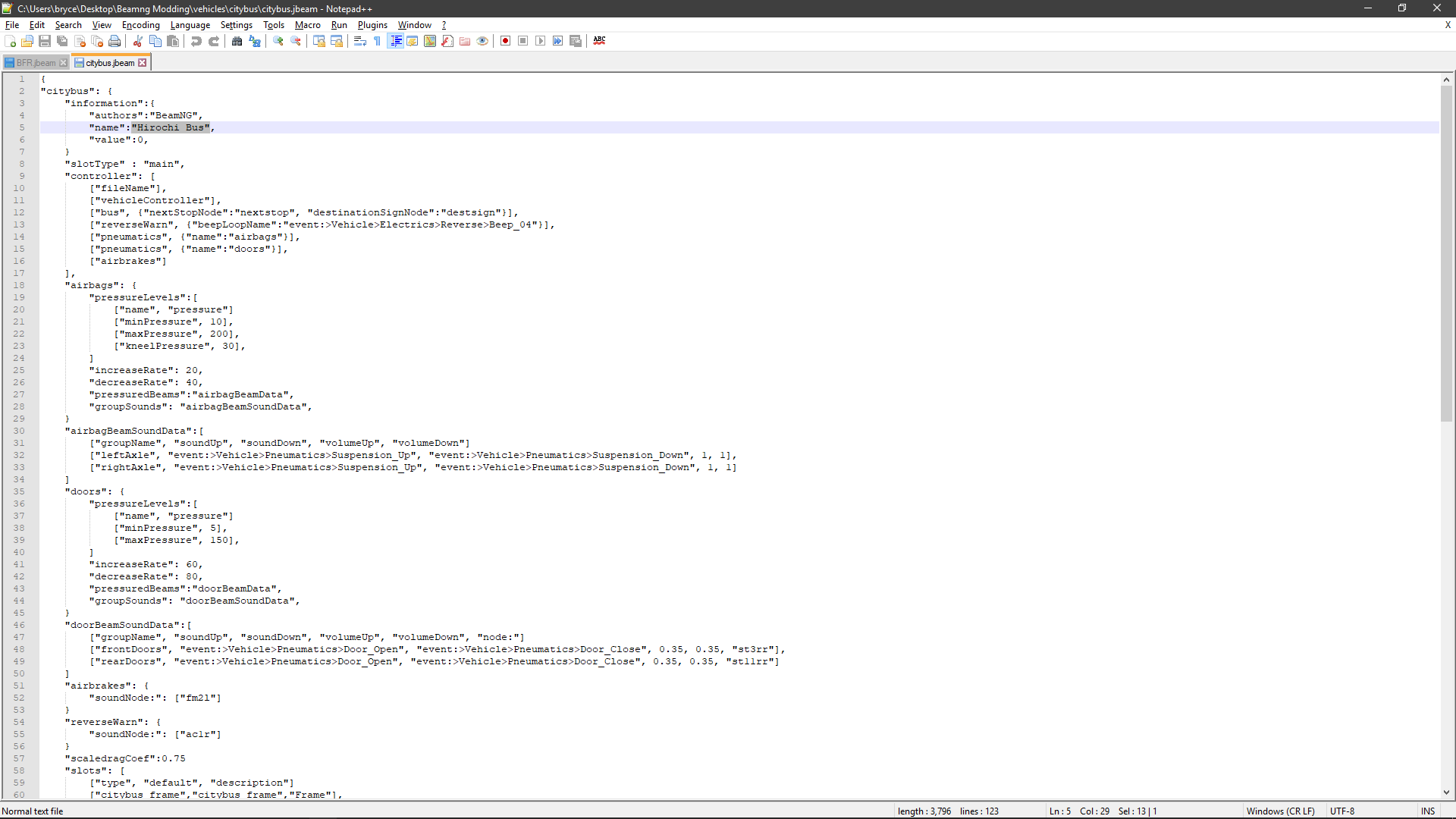Viewport: 1456px width, 819px height.
Task: Toggle show all characters pilcrow button
Action: (x=378, y=41)
